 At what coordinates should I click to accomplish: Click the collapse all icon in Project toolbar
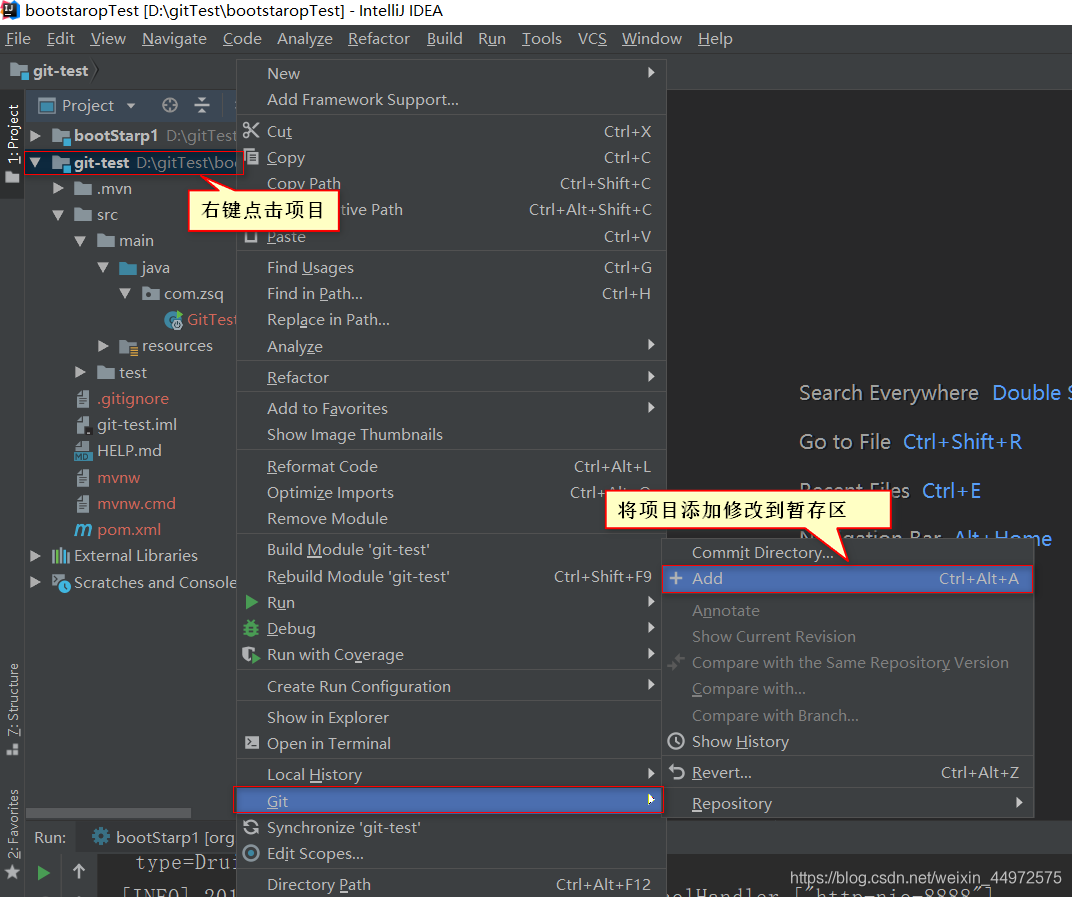click(x=202, y=105)
